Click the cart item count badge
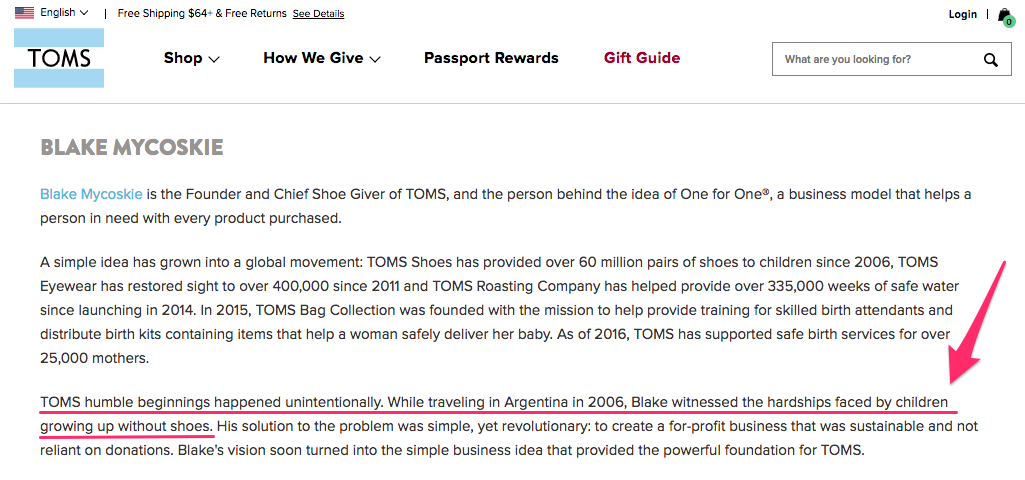Screen dimensions: 1025x480 (x=1009, y=22)
